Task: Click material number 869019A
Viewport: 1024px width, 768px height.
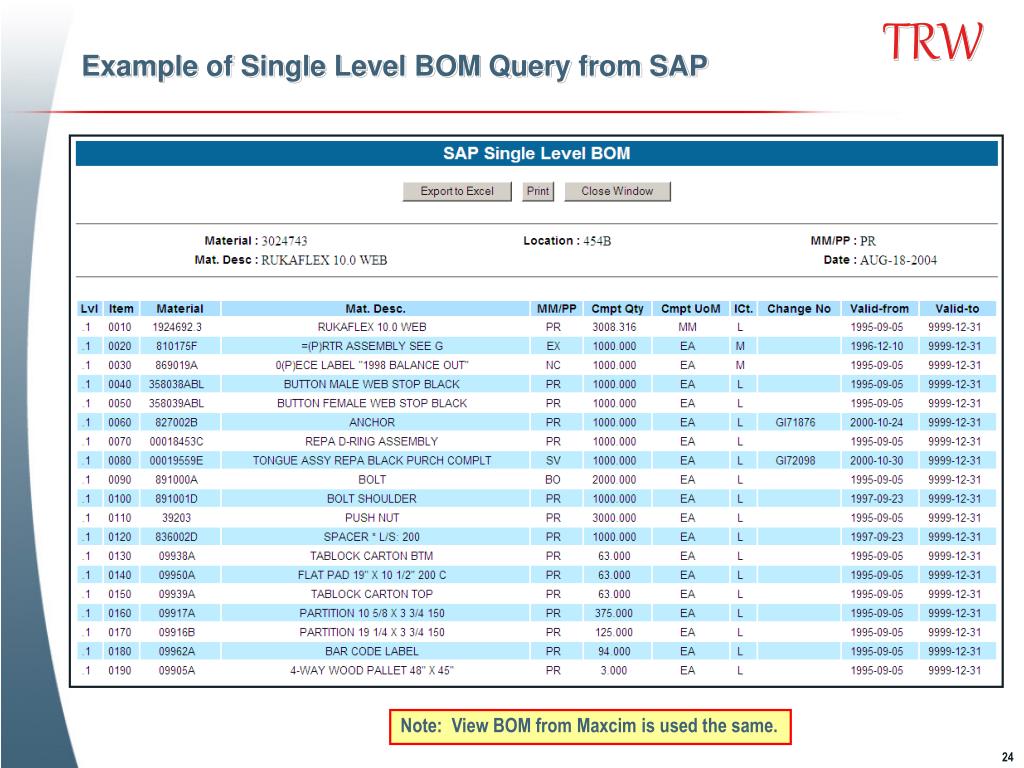Action: coord(176,365)
